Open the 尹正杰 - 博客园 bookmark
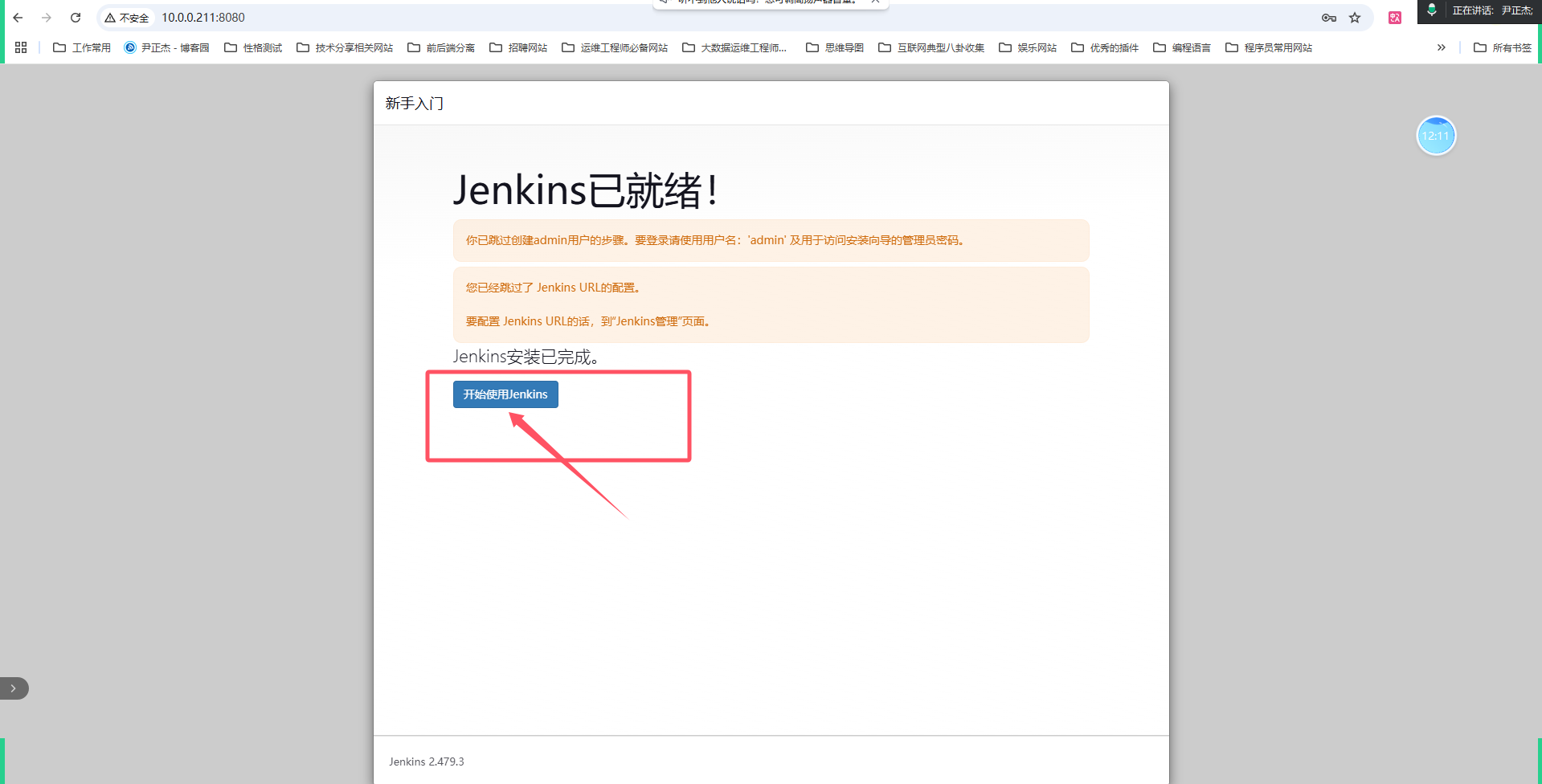 [x=167, y=47]
